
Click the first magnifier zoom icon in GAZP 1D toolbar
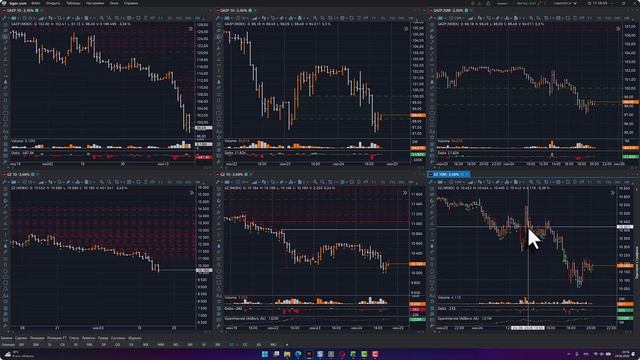click(x=102, y=18)
